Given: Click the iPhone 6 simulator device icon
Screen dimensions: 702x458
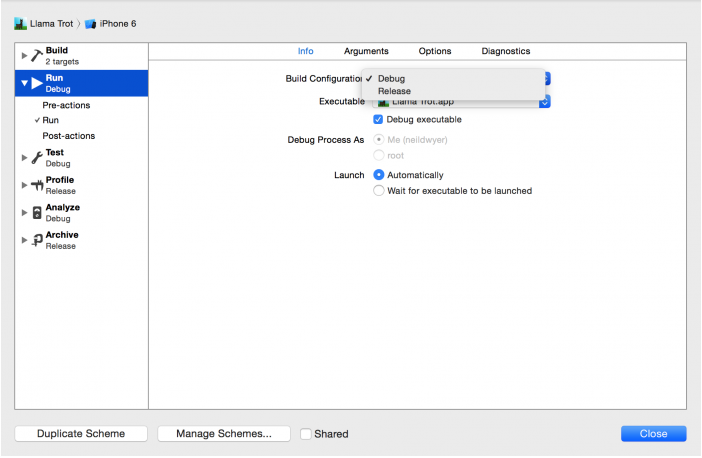Looking at the screenshot, I should click(90, 24).
